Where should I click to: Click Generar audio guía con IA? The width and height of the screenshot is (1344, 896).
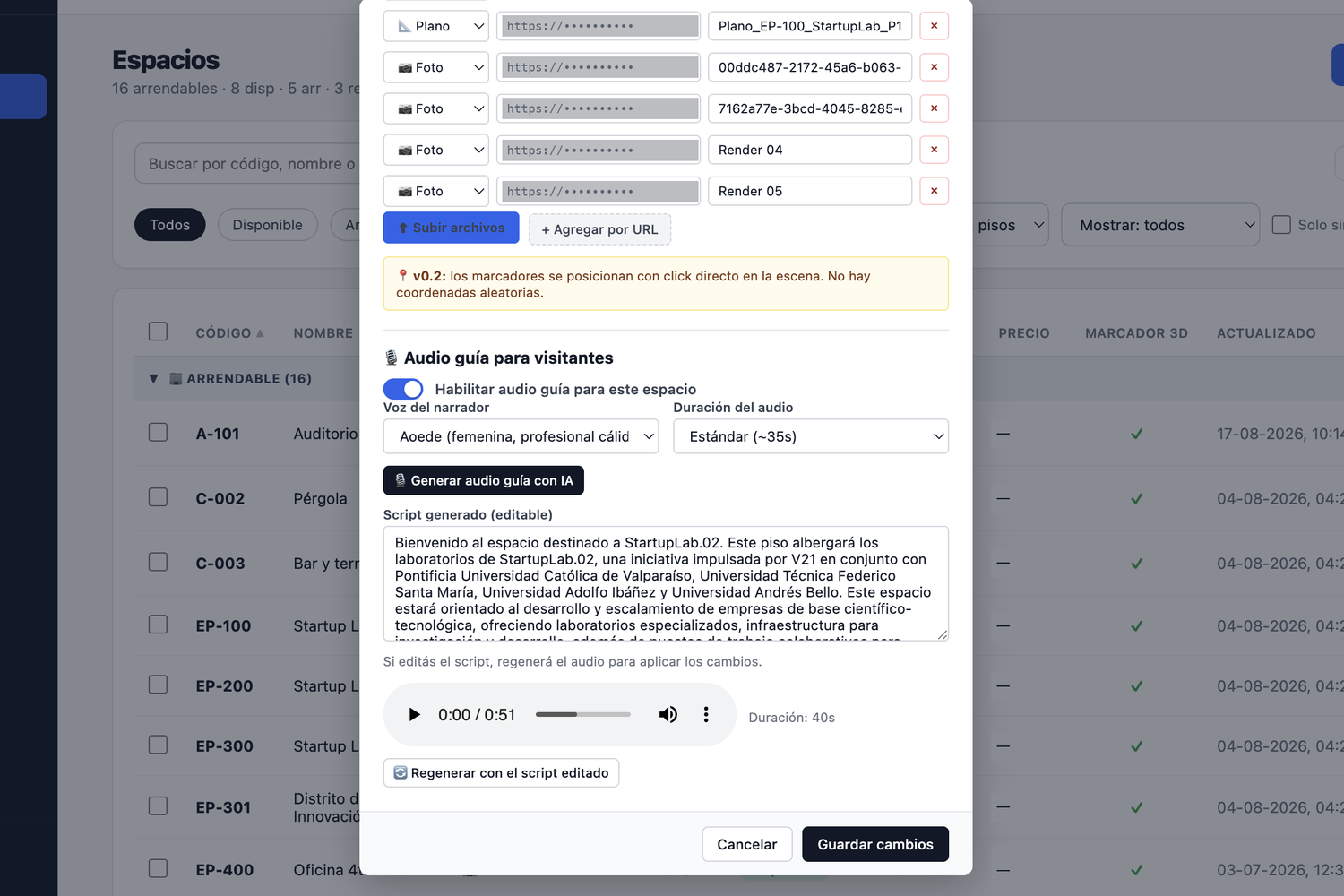tap(484, 480)
